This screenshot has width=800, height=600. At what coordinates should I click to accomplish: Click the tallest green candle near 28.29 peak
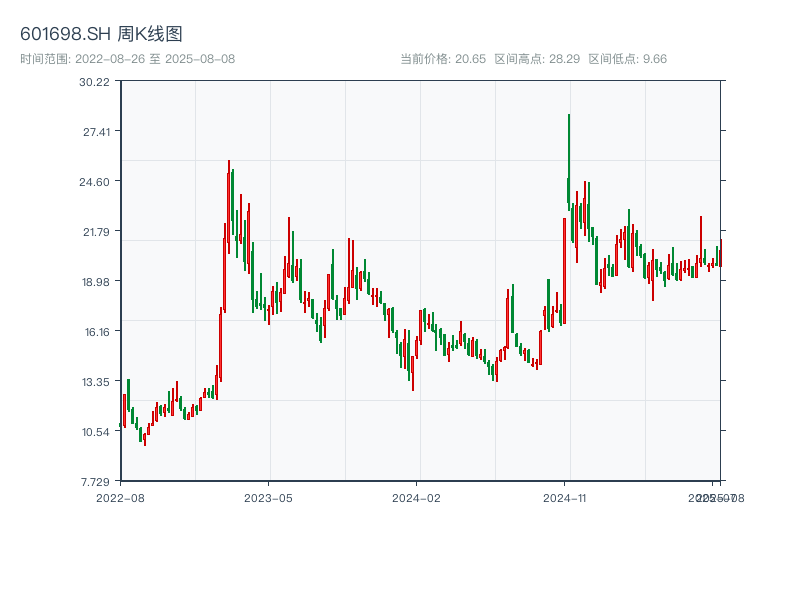click(569, 162)
